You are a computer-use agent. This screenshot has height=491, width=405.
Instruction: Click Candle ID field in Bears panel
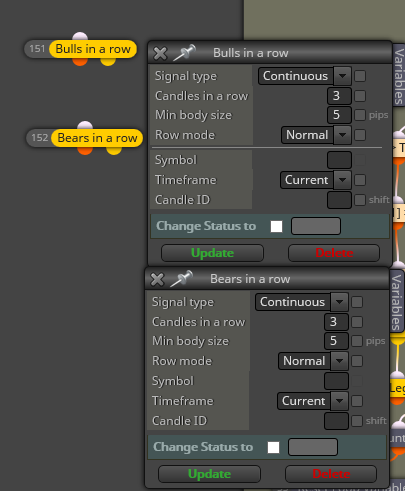coord(336,421)
